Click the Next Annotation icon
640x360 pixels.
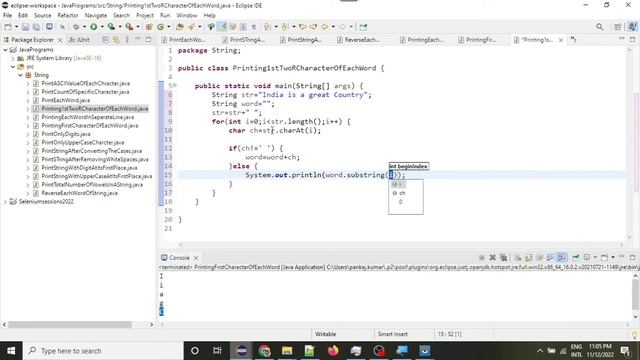pos(267,27)
